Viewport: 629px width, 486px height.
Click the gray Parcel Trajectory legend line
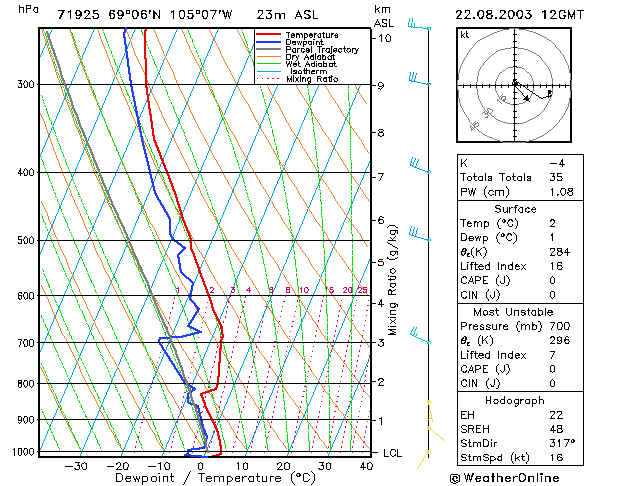pyautogui.click(x=268, y=49)
